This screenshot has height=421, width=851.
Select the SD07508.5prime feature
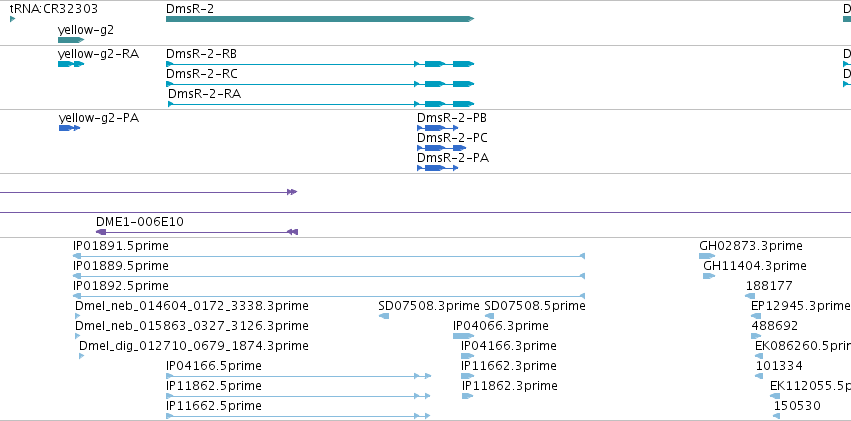[490, 316]
